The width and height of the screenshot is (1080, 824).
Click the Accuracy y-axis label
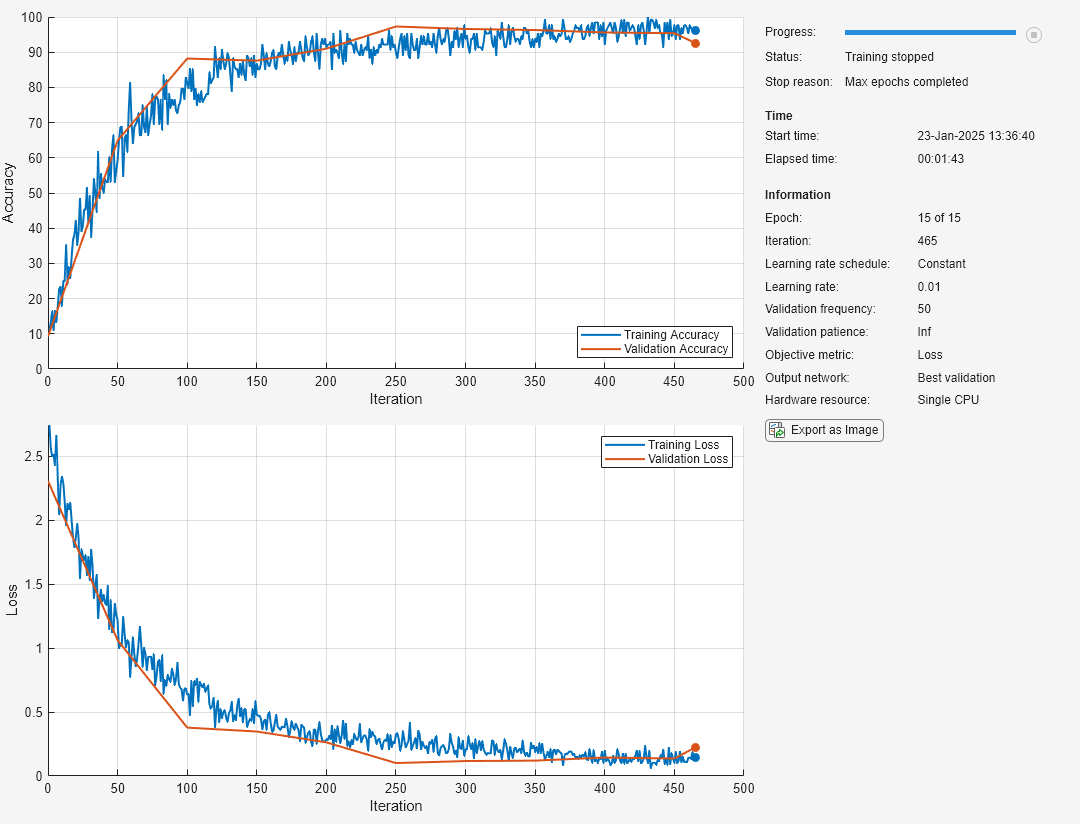pyautogui.click(x=9, y=193)
